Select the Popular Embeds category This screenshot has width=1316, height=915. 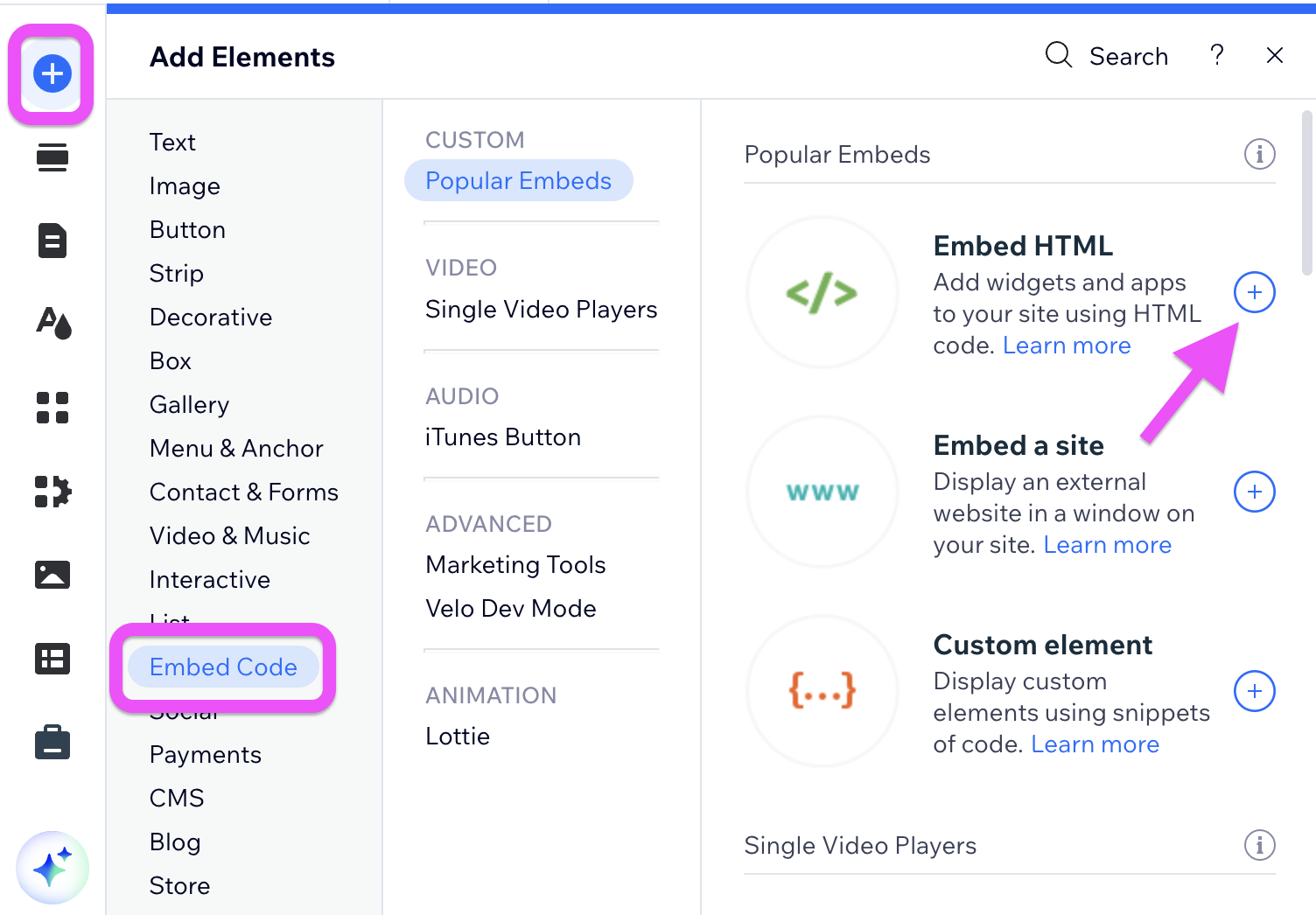pos(518,180)
